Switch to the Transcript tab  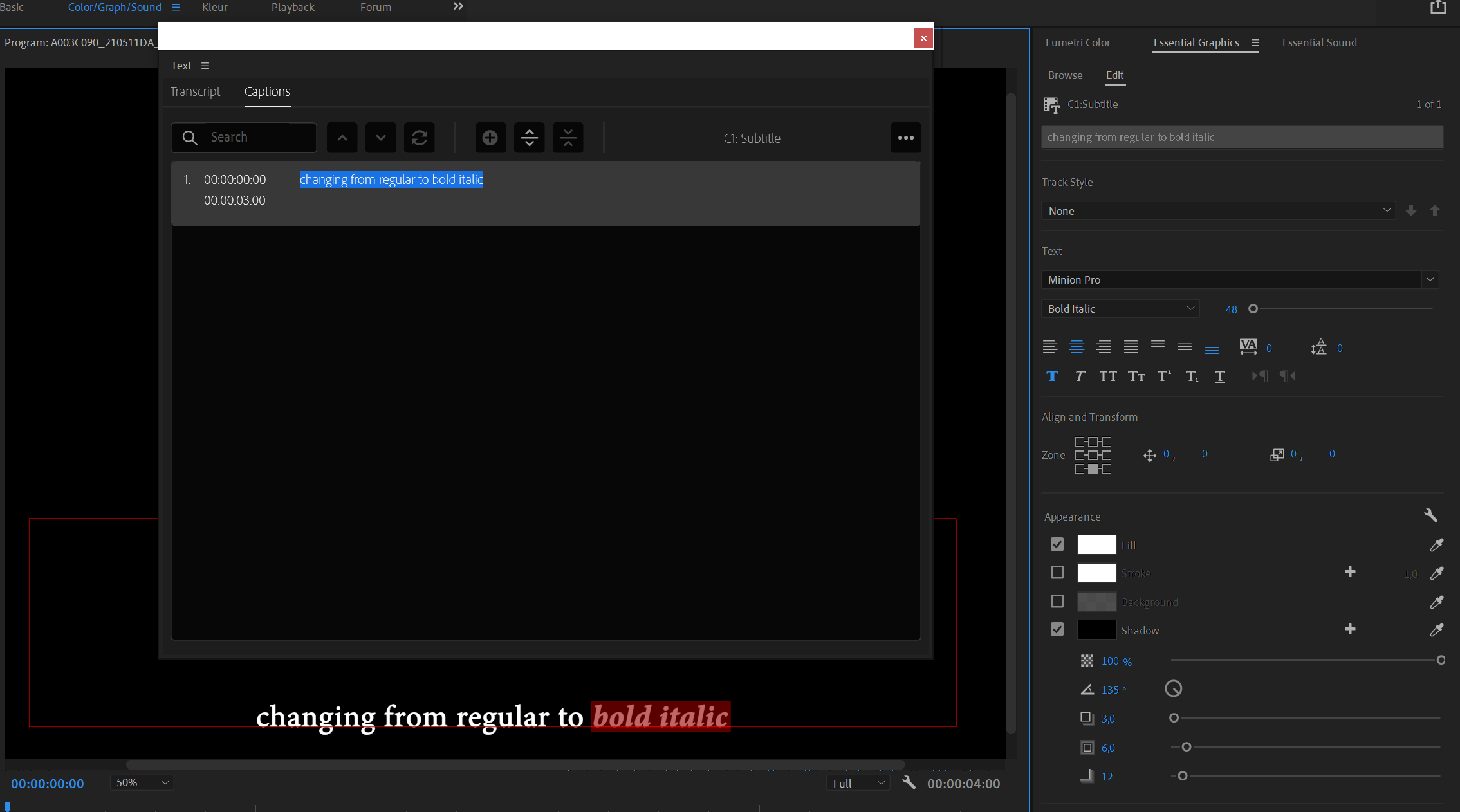[x=195, y=92]
